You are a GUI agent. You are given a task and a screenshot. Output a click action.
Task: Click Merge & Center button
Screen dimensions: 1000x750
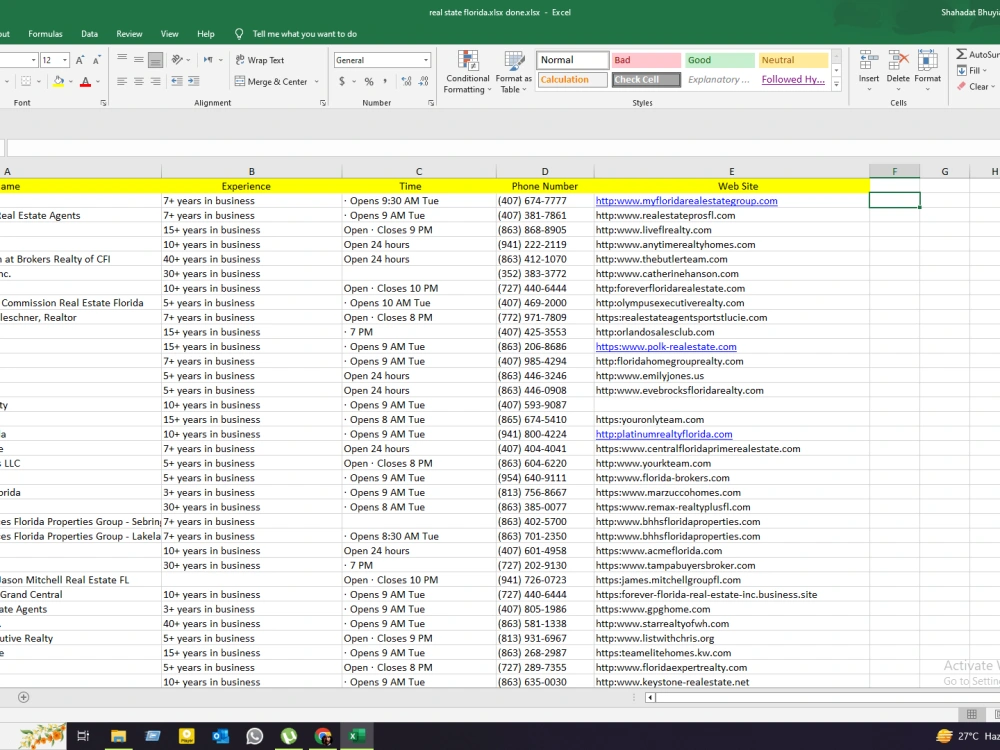[271, 82]
